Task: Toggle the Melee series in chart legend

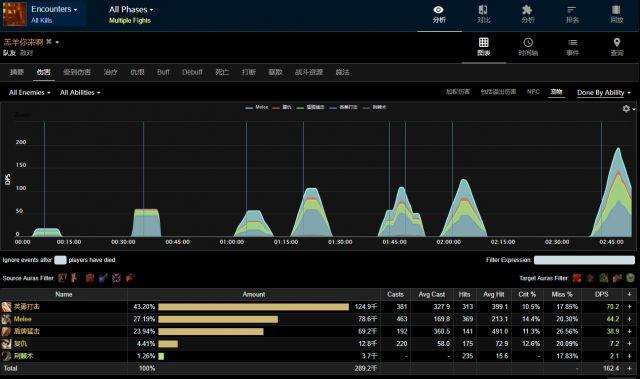Action: 257,107
